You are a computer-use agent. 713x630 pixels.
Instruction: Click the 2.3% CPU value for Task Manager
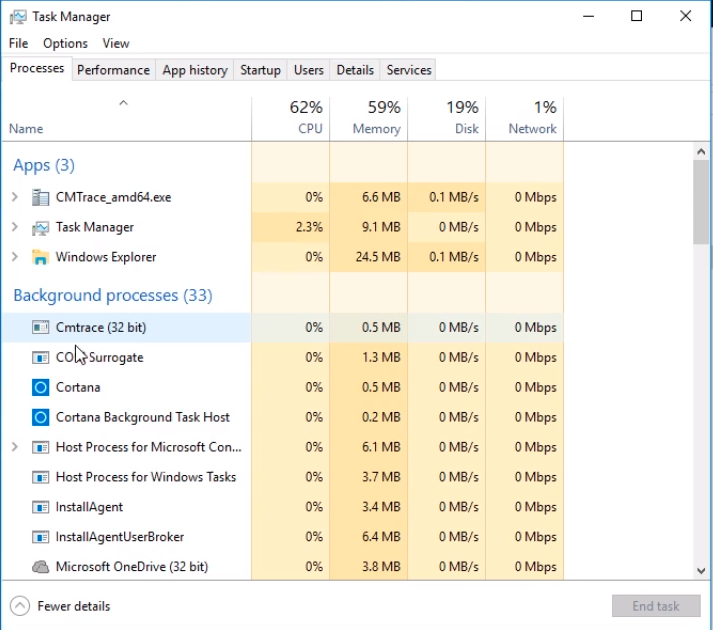(x=309, y=227)
